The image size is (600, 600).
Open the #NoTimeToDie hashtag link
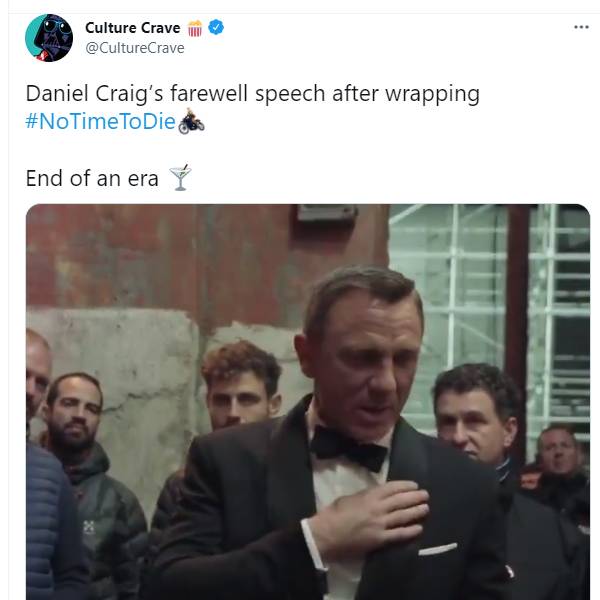[101, 121]
